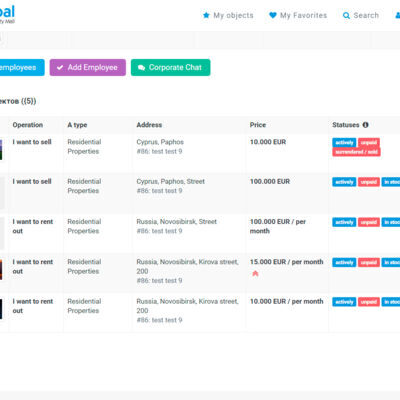Image resolution: width=400 pixels, height=400 pixels.
Task: Click the 'surrendered / sold' status badge
Action: (x=356, y=152)
